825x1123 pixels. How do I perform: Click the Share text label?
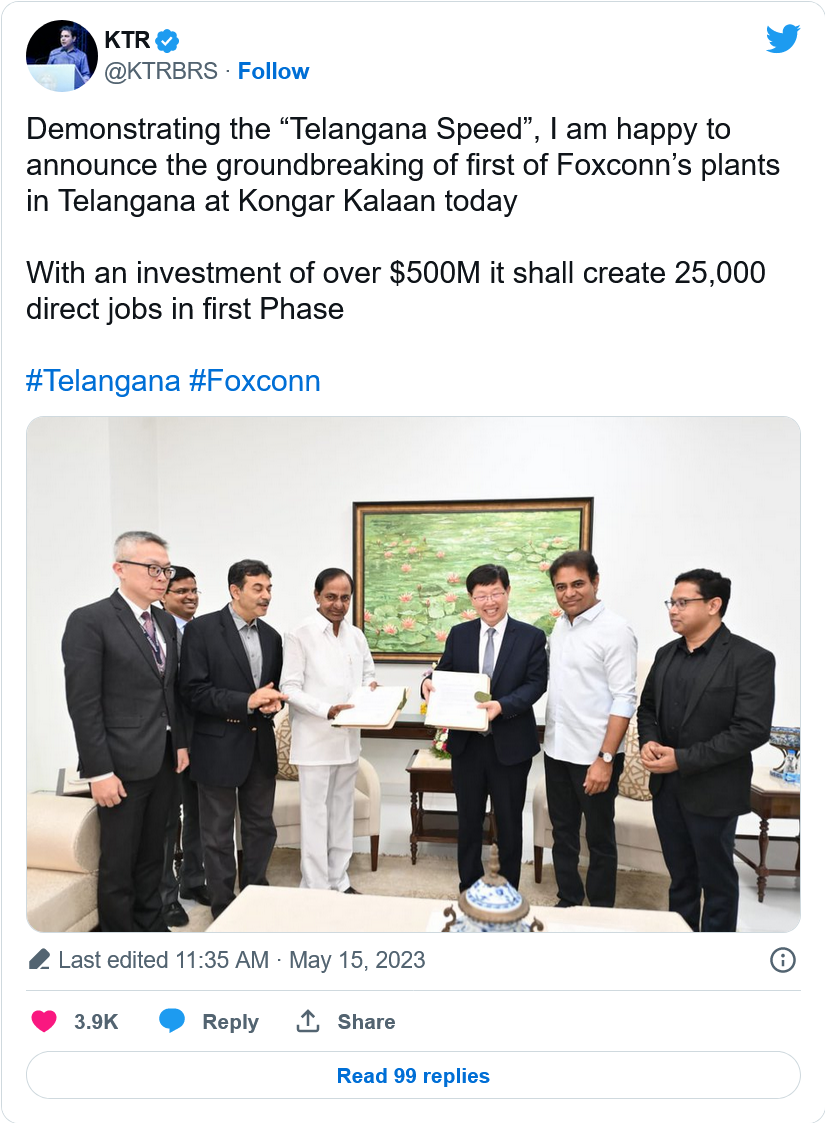point(366,1021)
